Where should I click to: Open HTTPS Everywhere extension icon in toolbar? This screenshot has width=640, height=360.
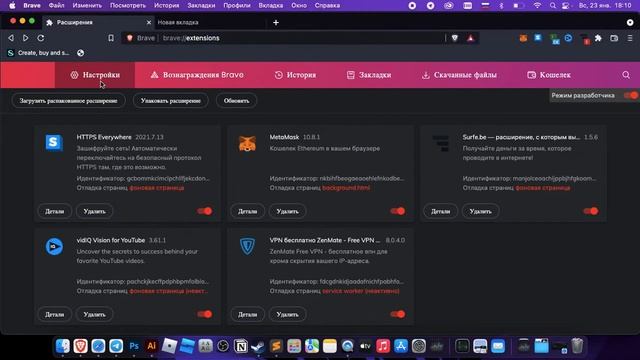538,38
